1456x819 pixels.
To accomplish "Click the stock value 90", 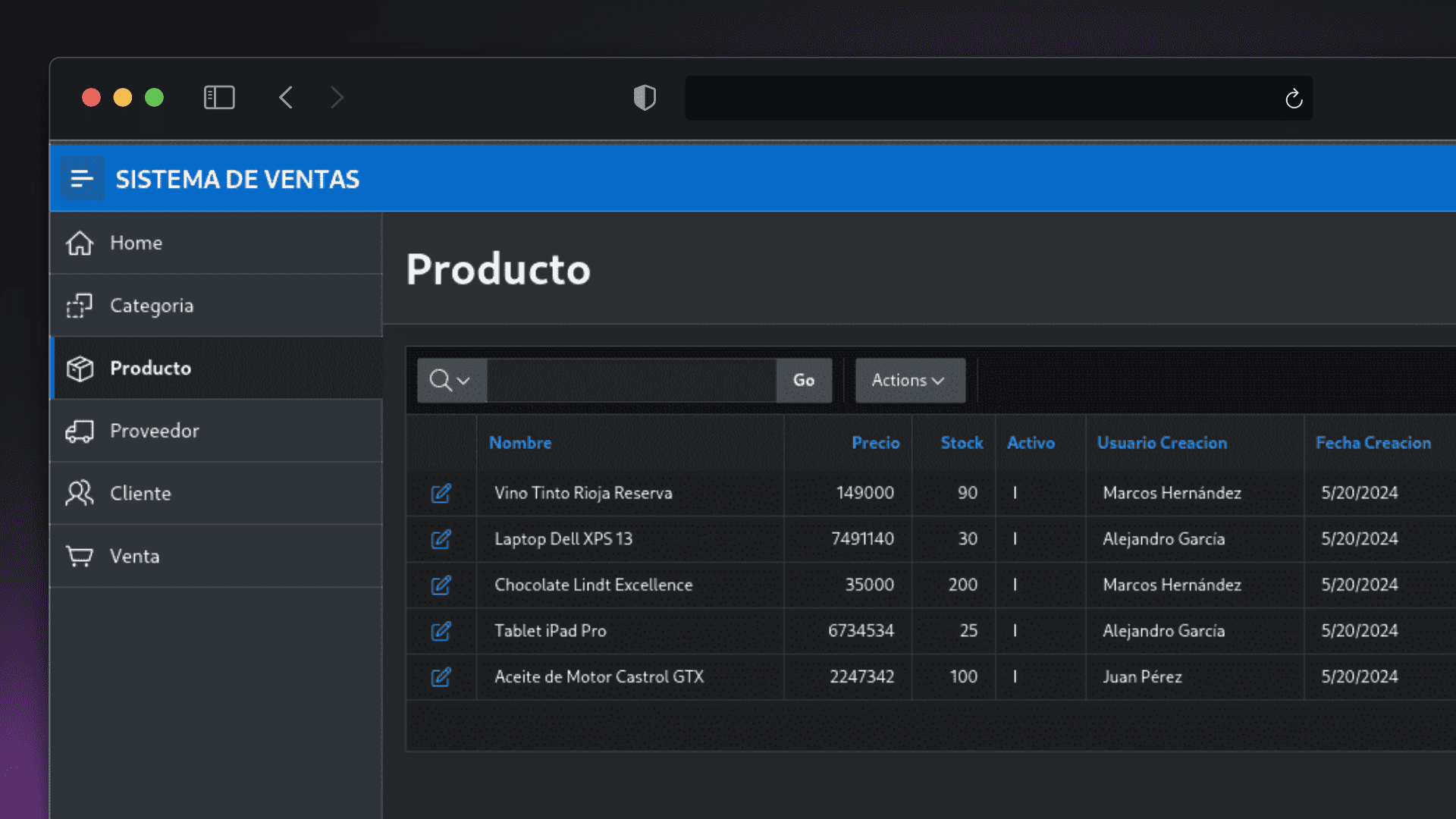I will (968, 493).
